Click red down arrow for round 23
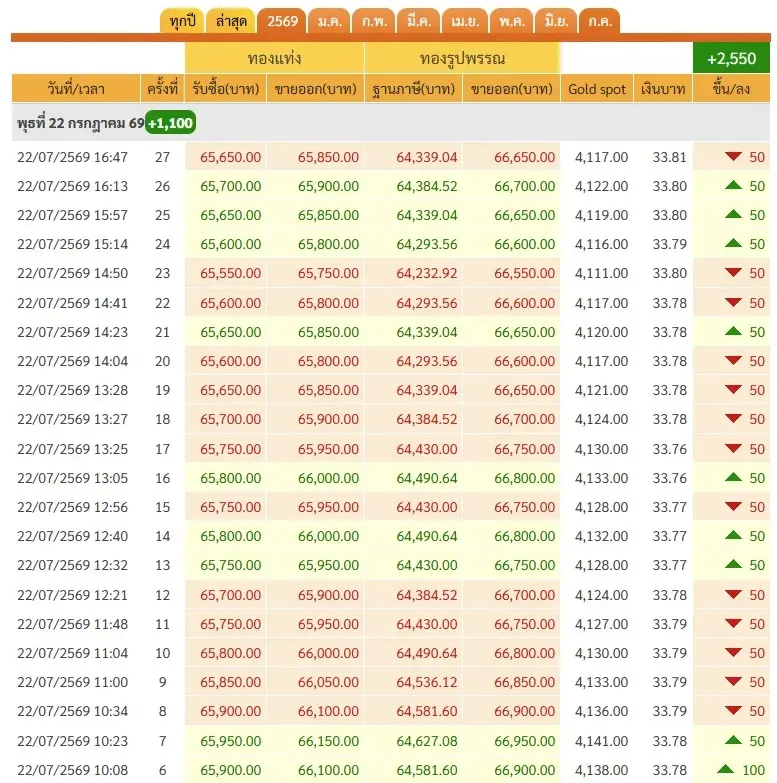777x783 pixels. 733,272
